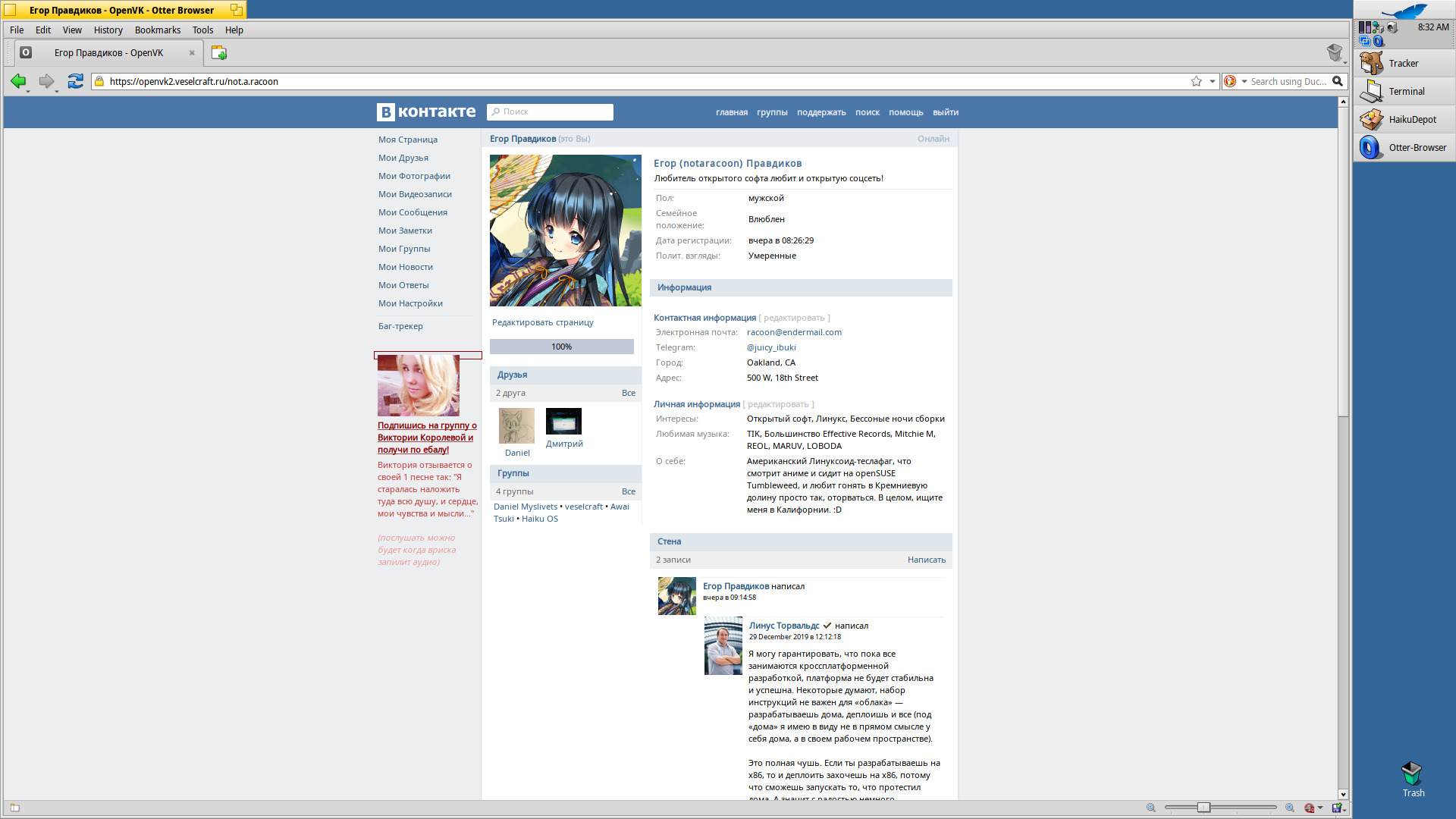Click the zoom out magnifier icon
Image resolution: width=1456 pixels, height=819 pixels.
coord(1151,808)
